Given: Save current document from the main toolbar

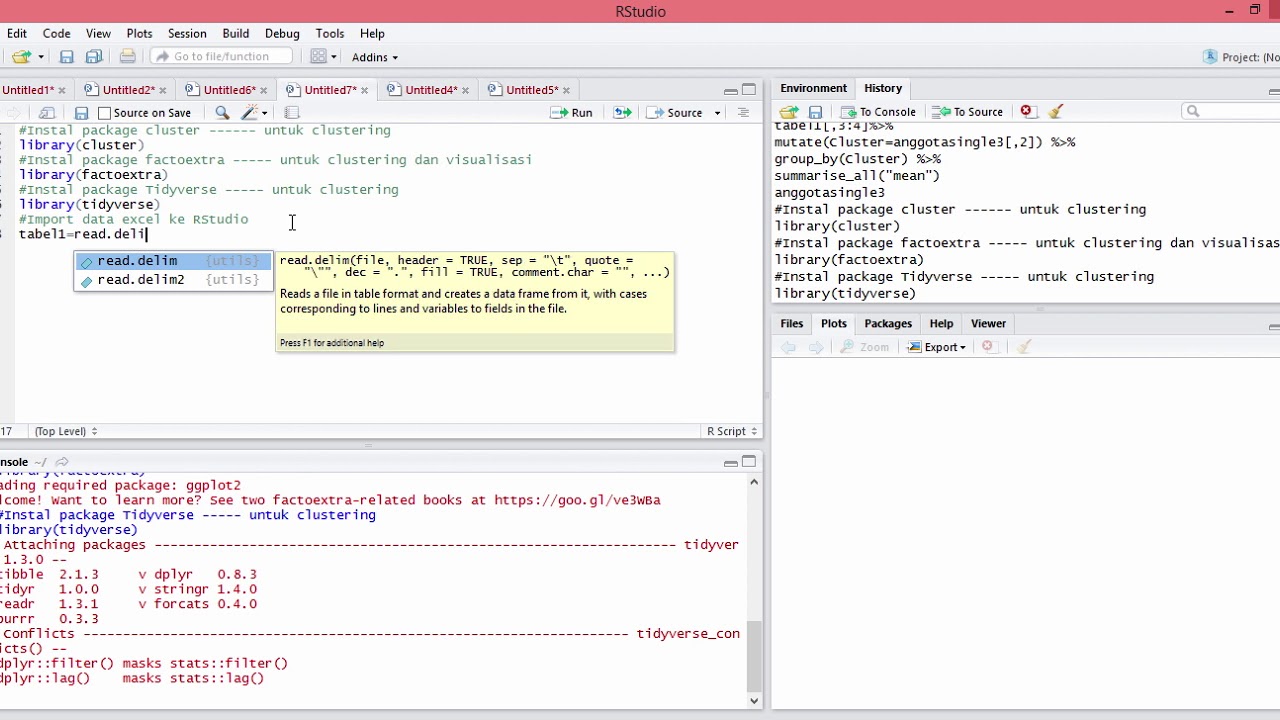Looking at the screenshot, I should click(x=66, y=57).
